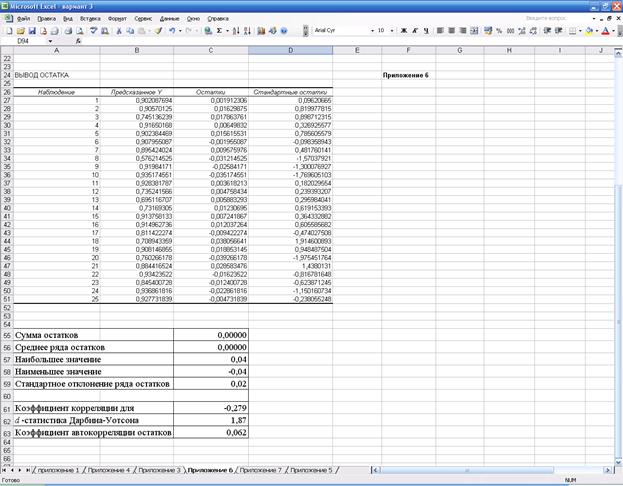Toggle Underline formatting button
Screen dimensions: 623x486
[426, 31]
